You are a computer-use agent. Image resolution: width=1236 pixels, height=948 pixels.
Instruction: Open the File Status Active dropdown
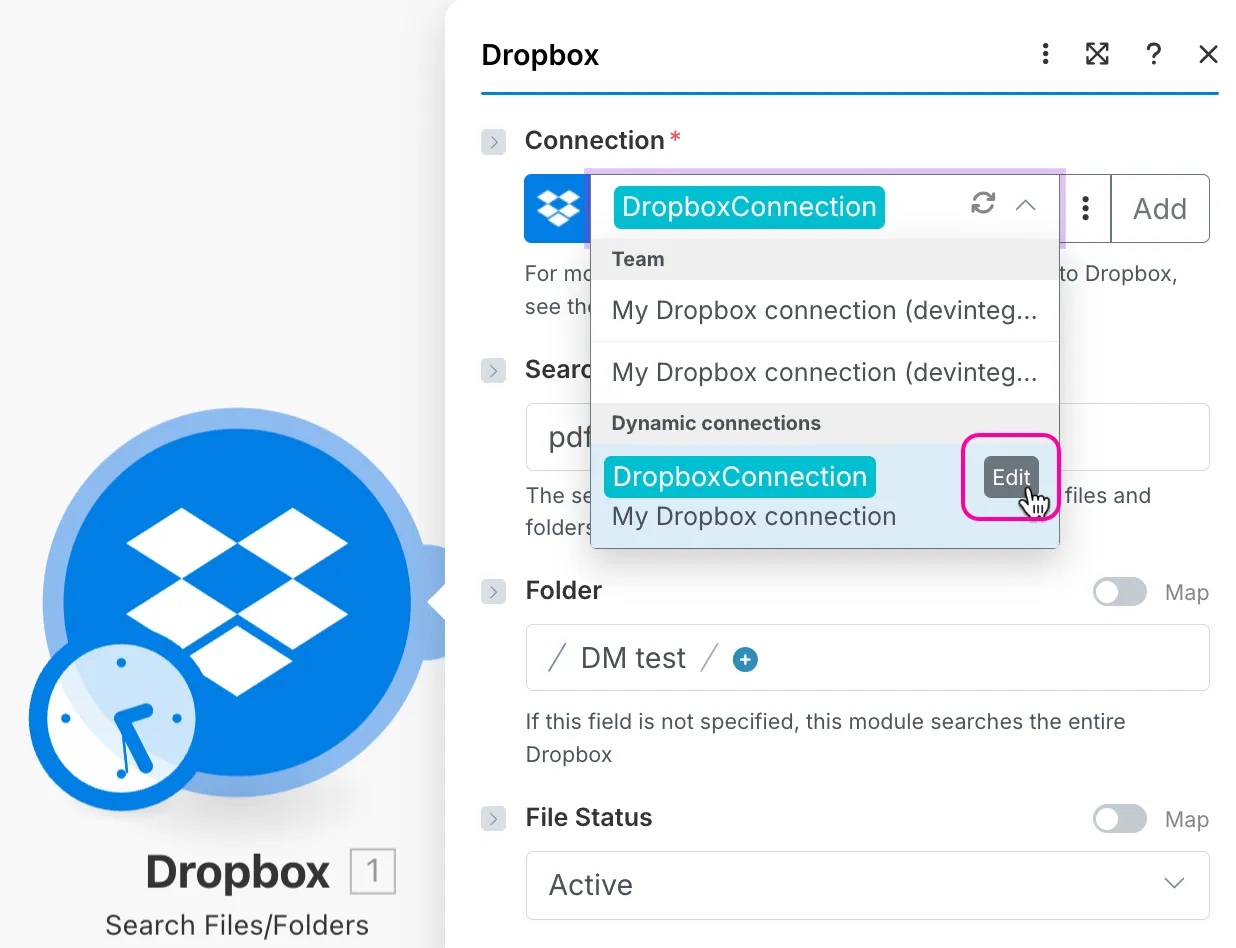click(x=867, y=885)
